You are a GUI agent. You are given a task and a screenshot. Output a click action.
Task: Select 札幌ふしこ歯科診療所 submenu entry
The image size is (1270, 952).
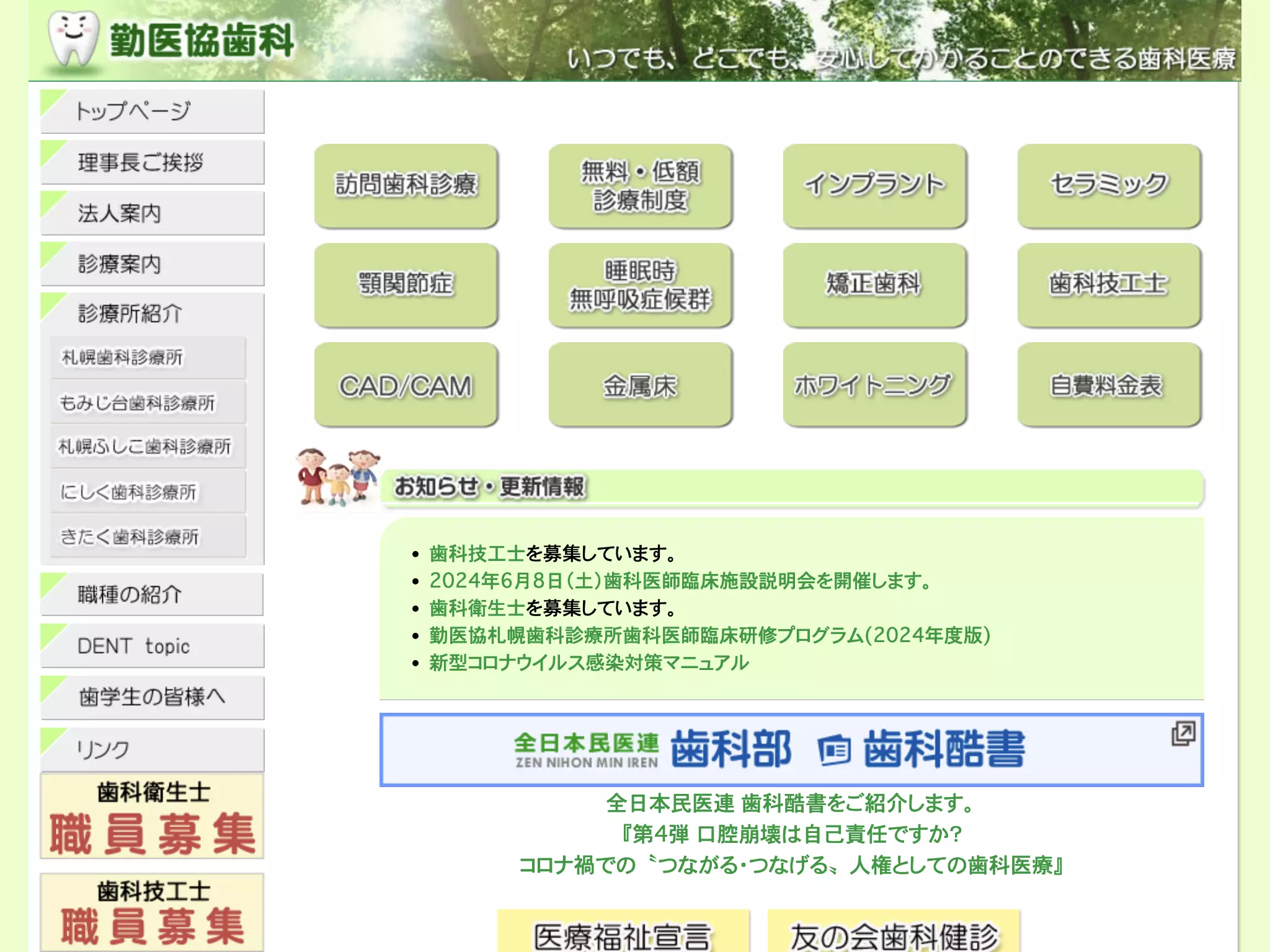coord(148,447)
